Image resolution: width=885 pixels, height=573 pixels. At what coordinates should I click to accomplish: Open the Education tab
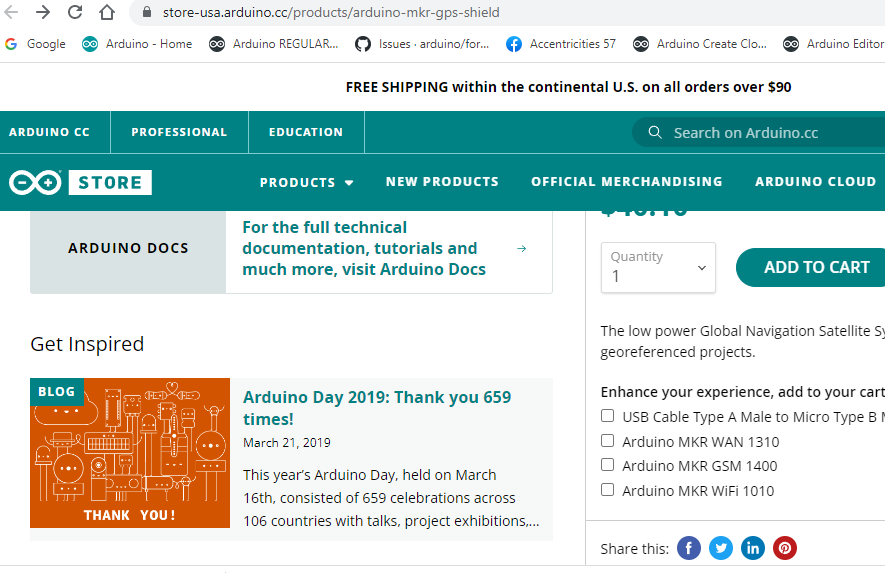305,132
